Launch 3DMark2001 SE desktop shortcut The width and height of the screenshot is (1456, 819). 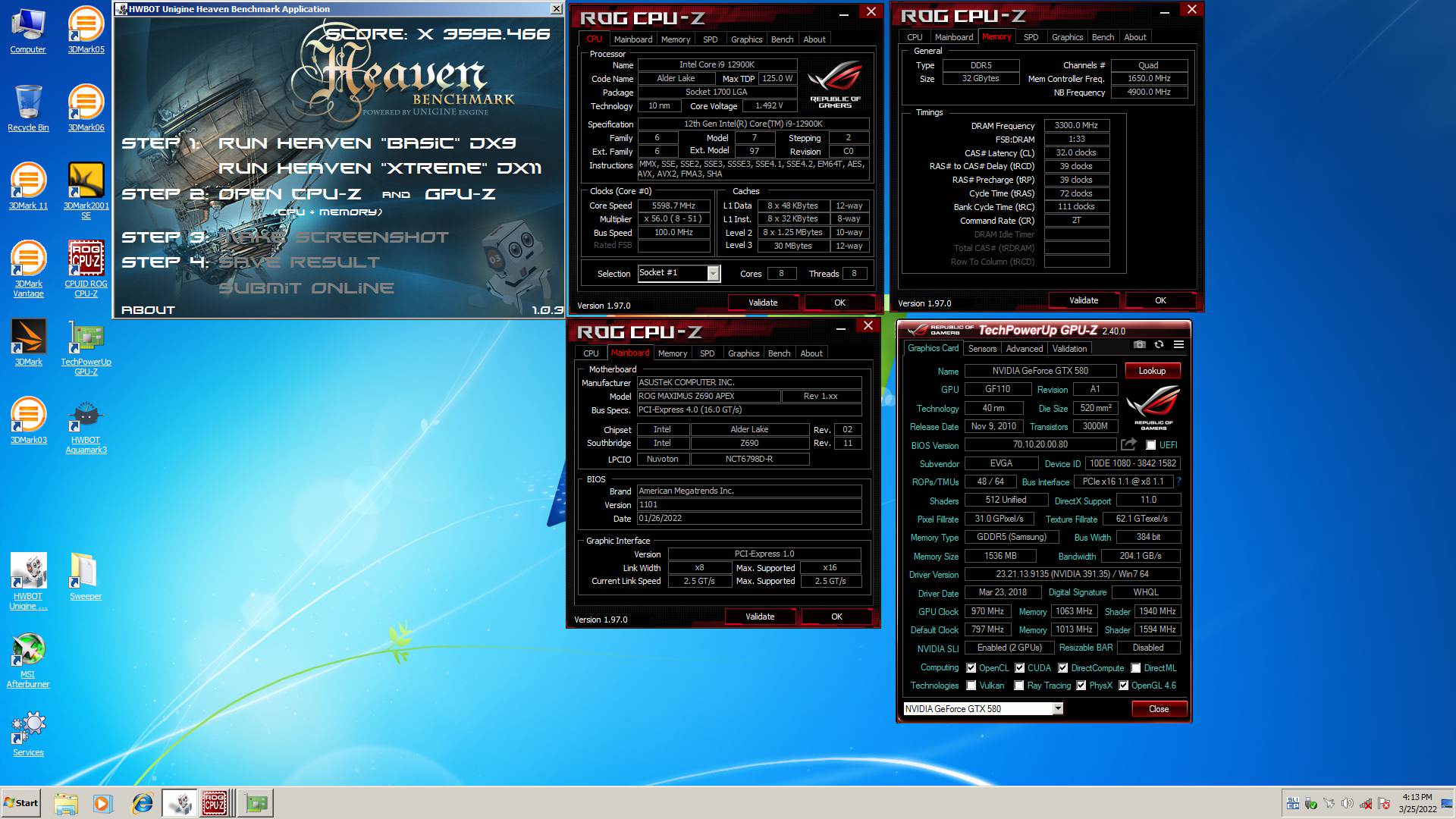click(x=86, y=191)
